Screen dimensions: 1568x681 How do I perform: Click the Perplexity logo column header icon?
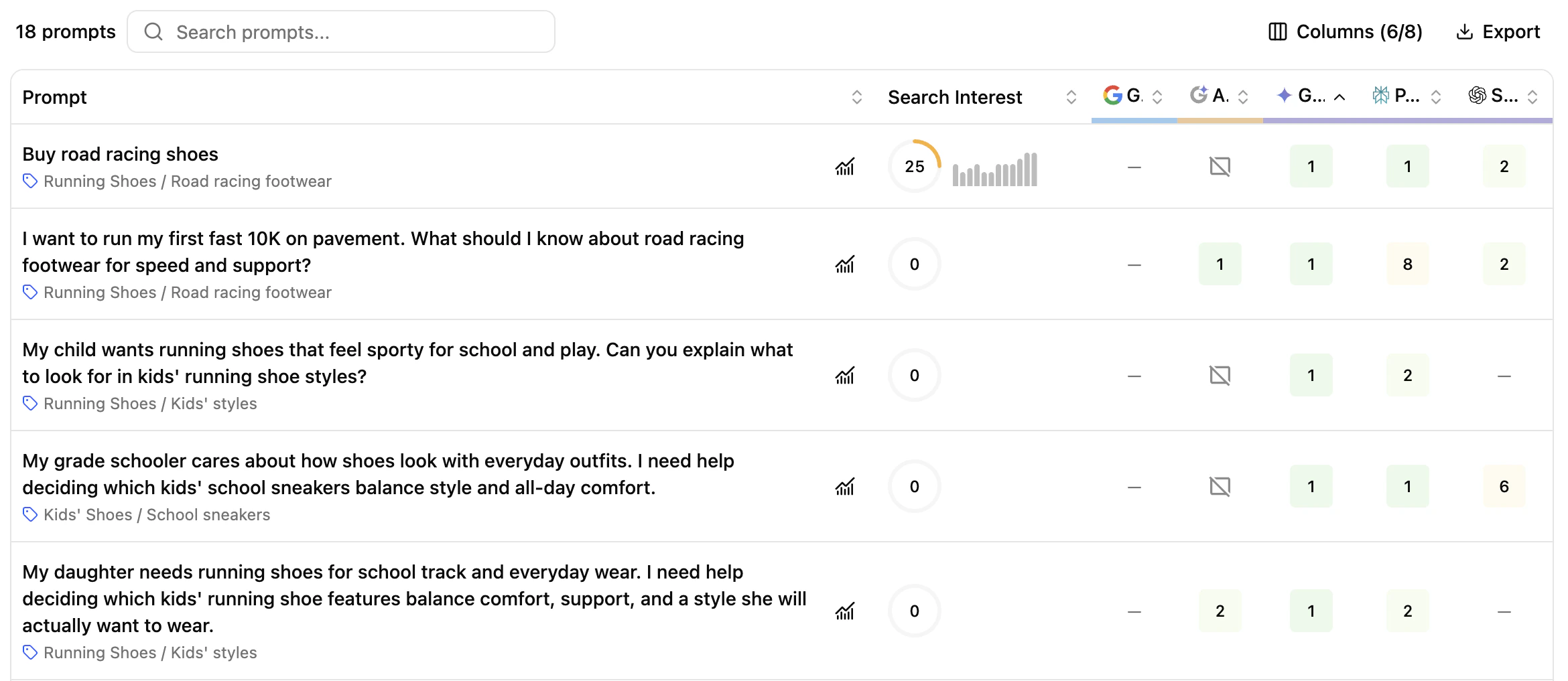[1380, 96]
